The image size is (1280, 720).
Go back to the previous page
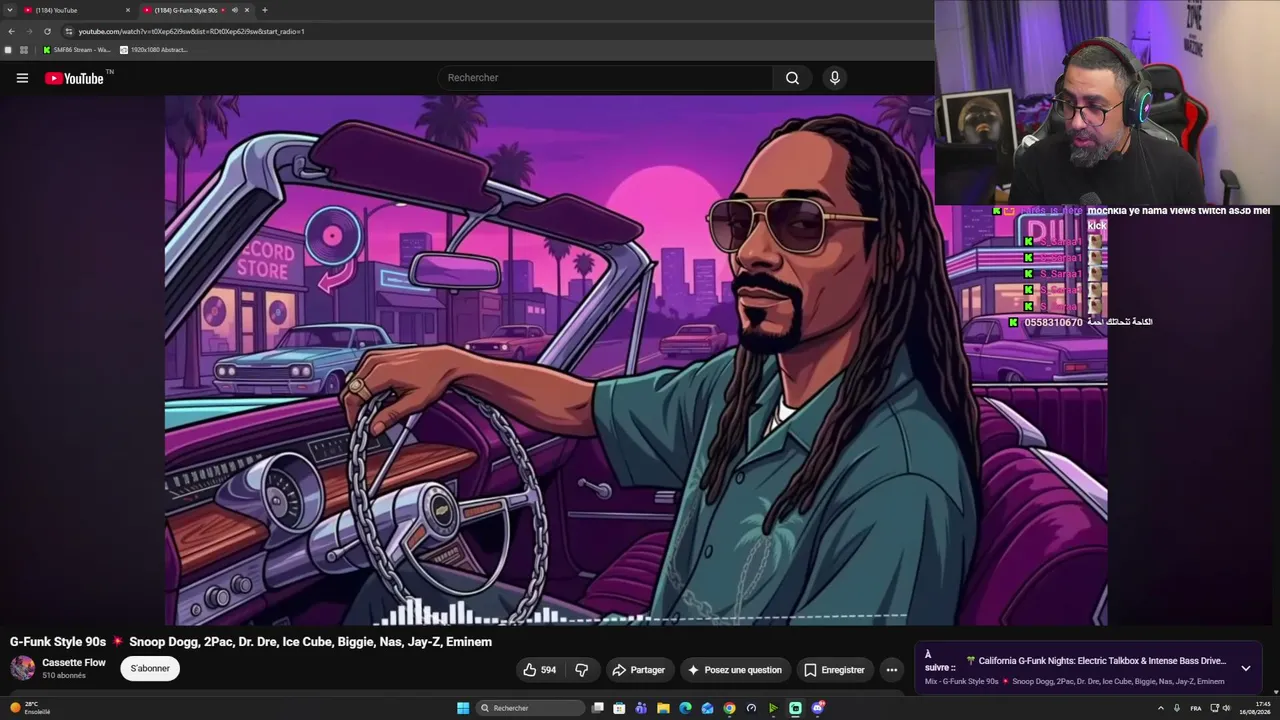tap(11, 31)
